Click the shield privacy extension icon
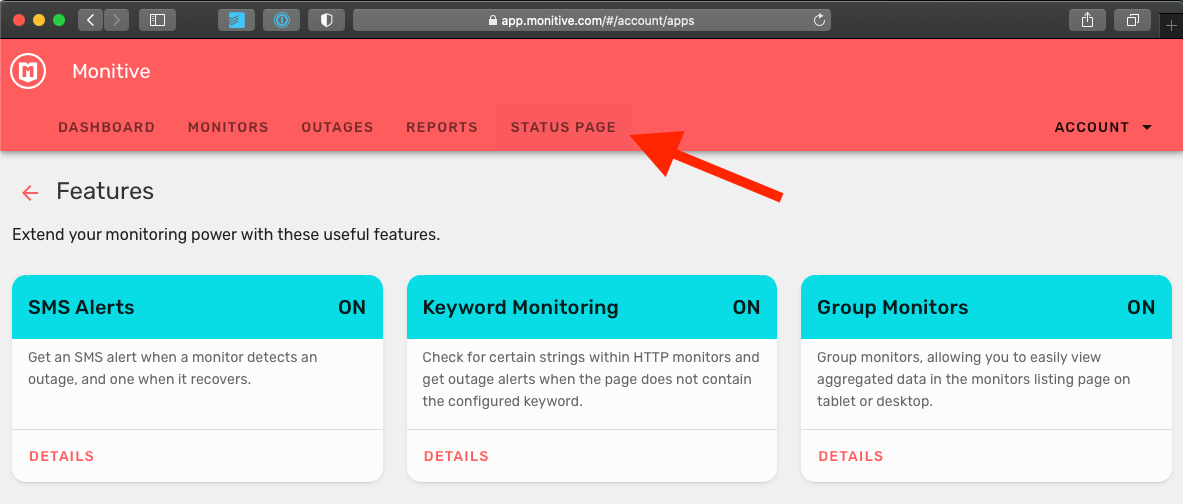 point(327,20)
